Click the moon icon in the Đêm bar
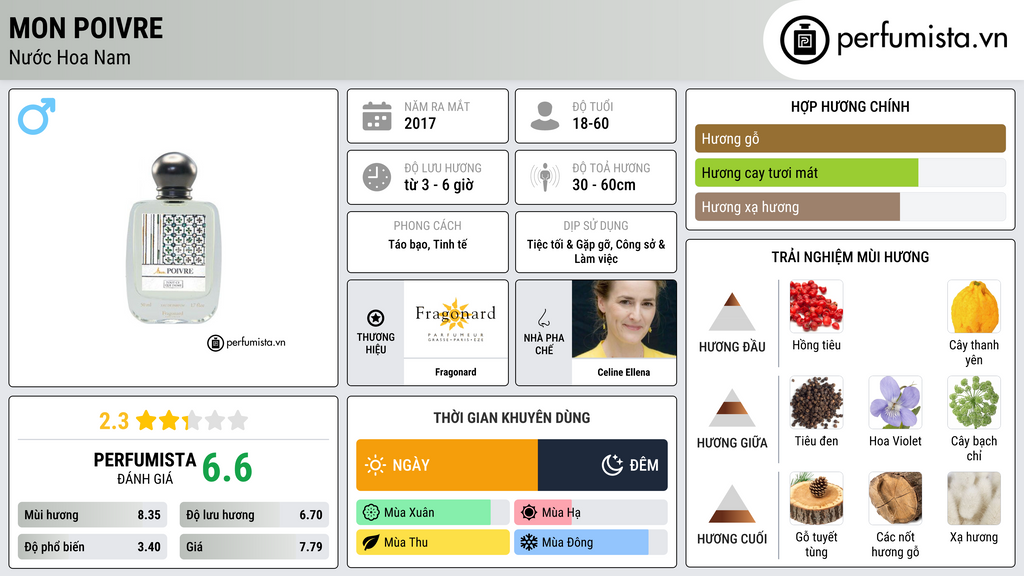Image resolution: width=1024 pixels, height=576 pixels. click(x=612, y=465)
